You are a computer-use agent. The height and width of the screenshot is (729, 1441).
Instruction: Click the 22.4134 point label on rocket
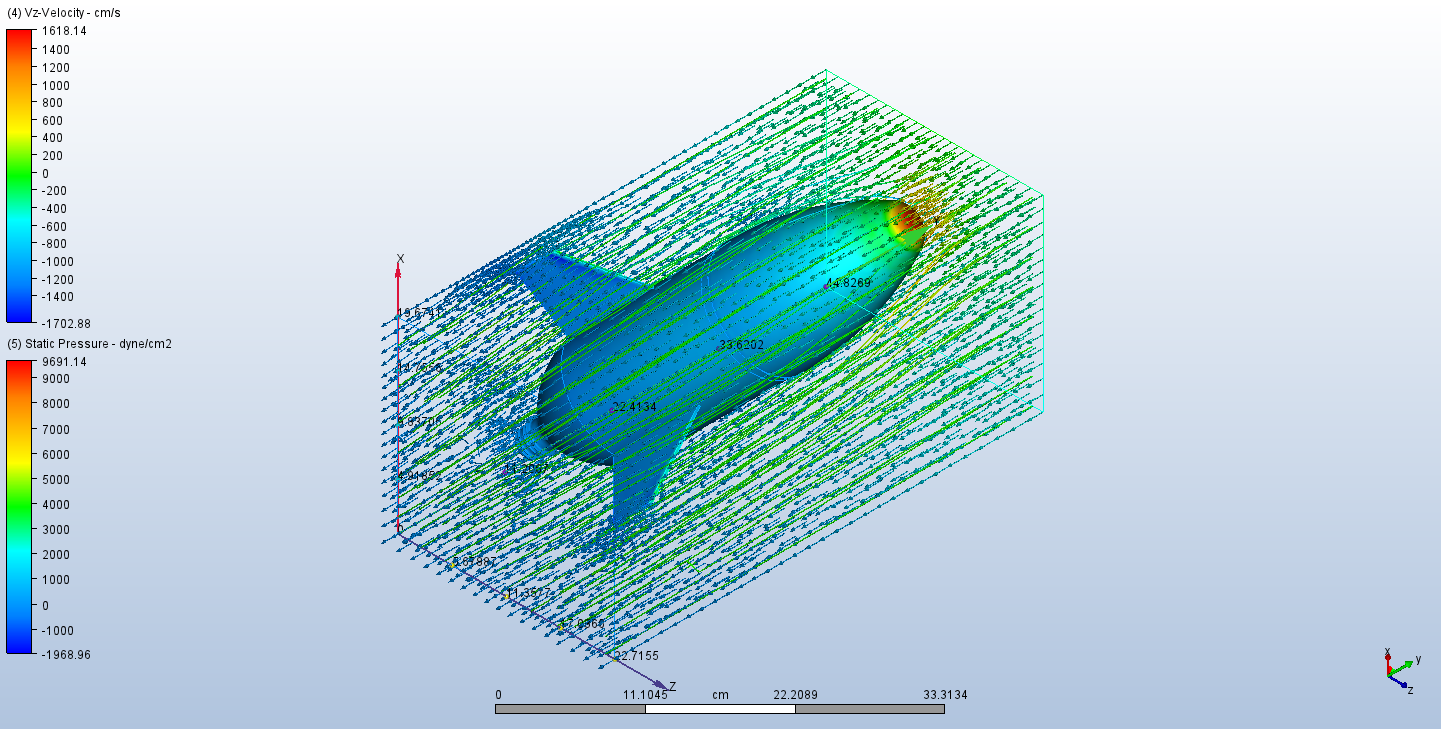click(x=634, y=407)
